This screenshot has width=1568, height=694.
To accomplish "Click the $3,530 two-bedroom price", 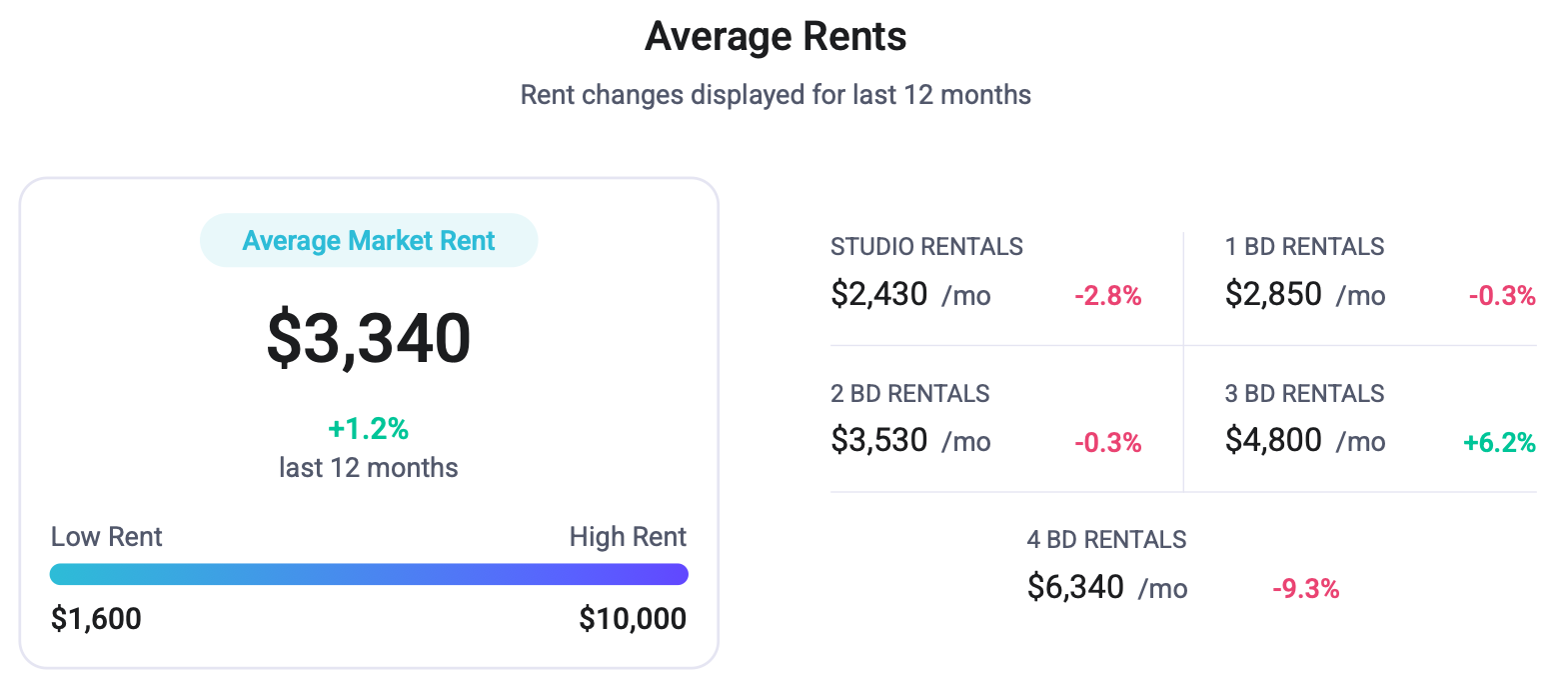I will pyautogui.click(x=879, y=440).
